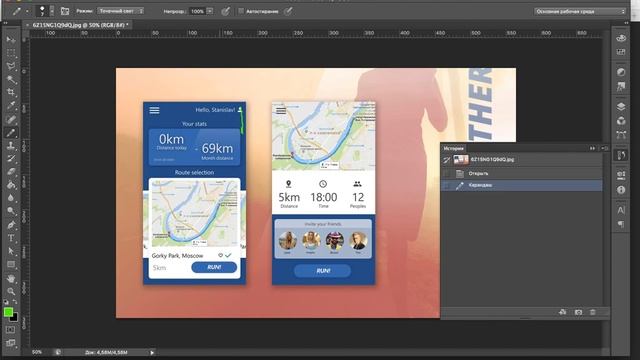Select the Rectangle shape tool
The height and width of the screenshot is (360, 640).
pos(11,264)
